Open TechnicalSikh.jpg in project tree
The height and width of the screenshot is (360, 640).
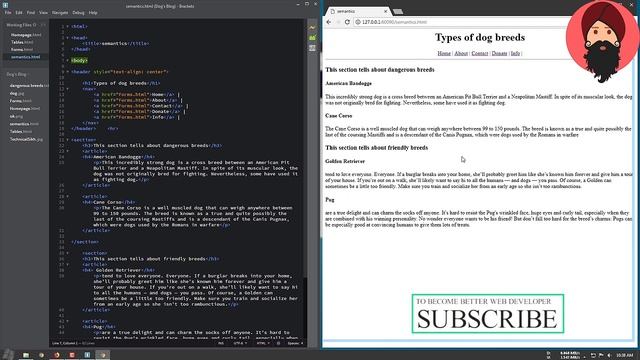click(x=26, y=139)
